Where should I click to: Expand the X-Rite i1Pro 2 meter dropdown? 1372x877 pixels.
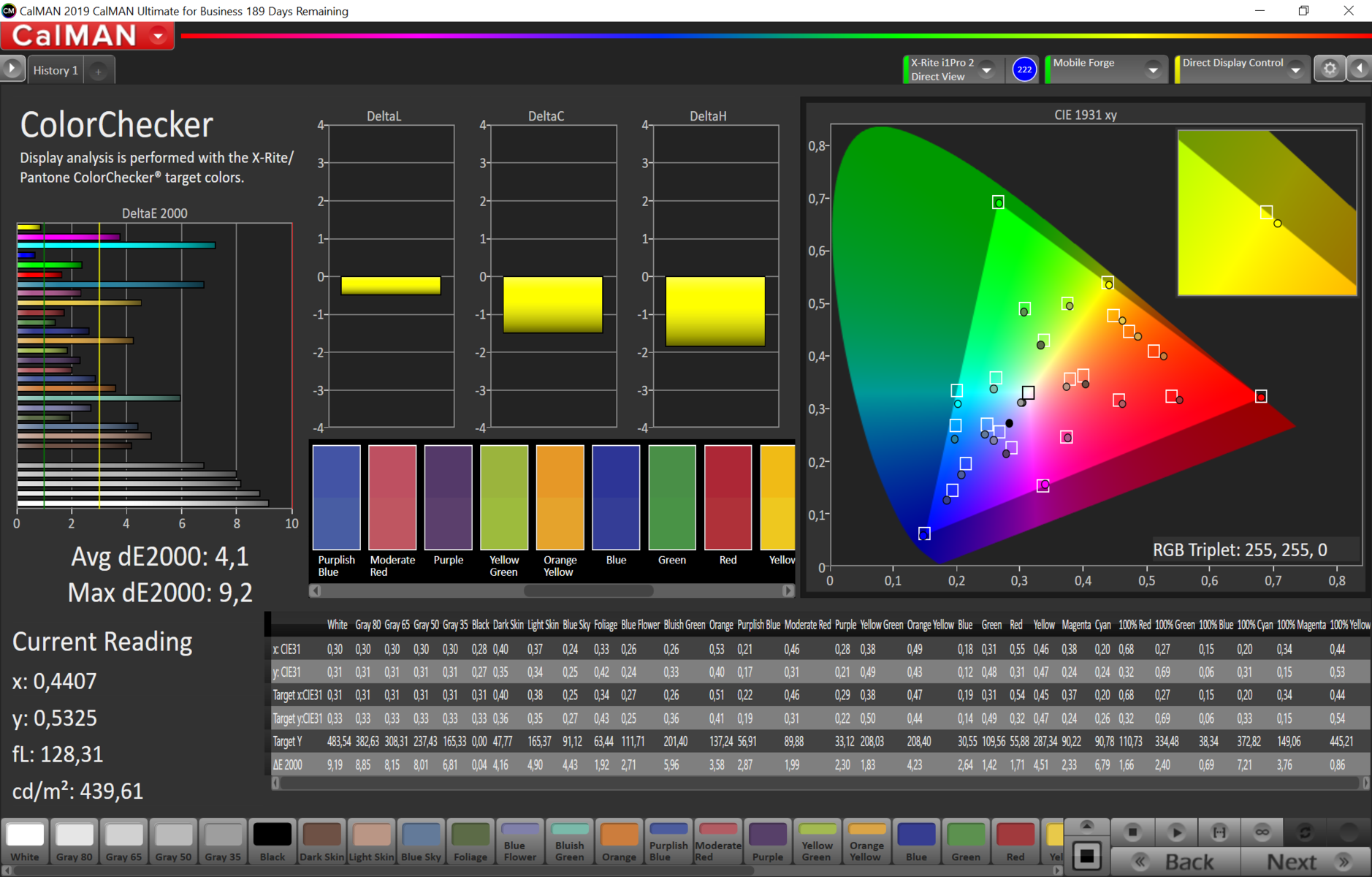[x=987, y=70]
